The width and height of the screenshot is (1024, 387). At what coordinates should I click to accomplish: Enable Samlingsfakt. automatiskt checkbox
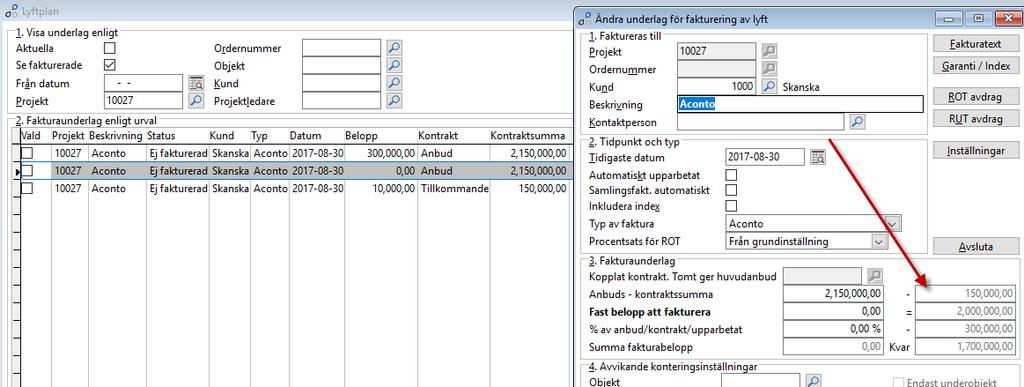click(731, 191)
